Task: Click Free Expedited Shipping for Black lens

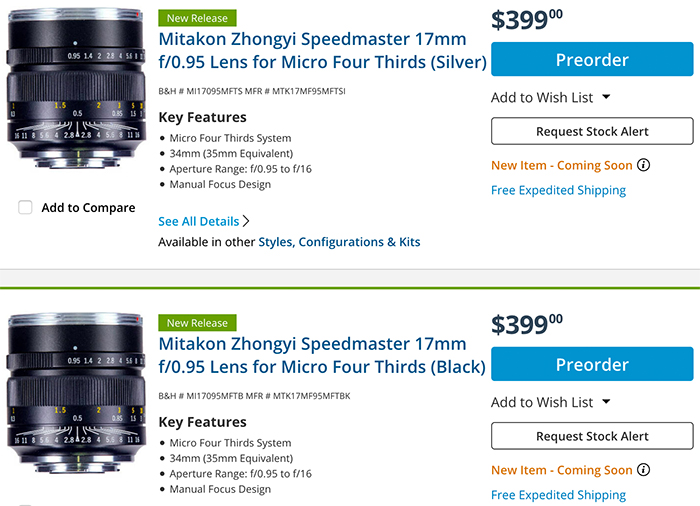Action: pos(558,495)
